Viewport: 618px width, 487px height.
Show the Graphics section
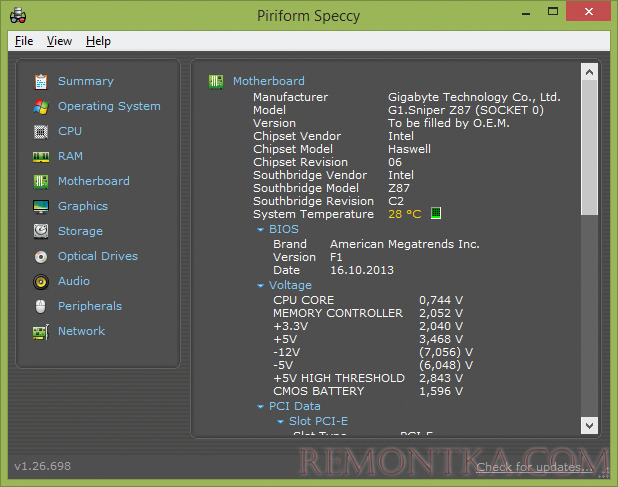tap(83, 206)
